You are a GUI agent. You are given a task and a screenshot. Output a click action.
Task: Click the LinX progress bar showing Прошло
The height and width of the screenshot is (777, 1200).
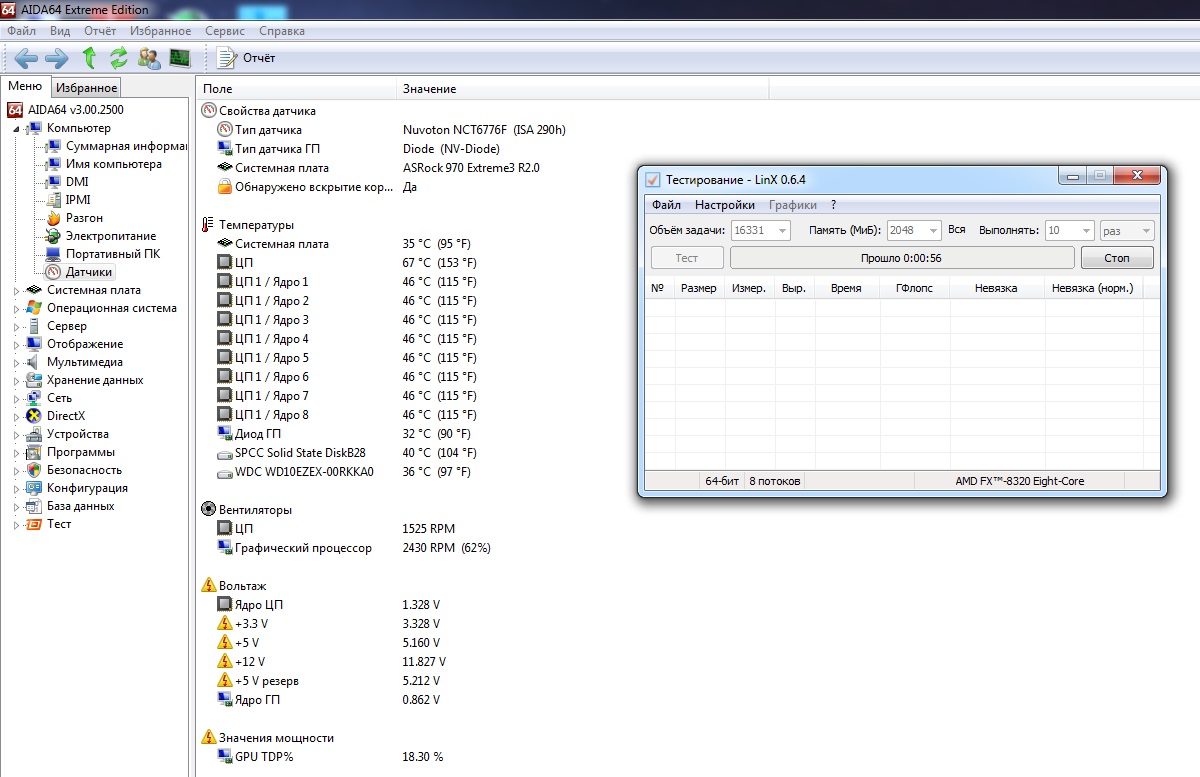(901, 258)
